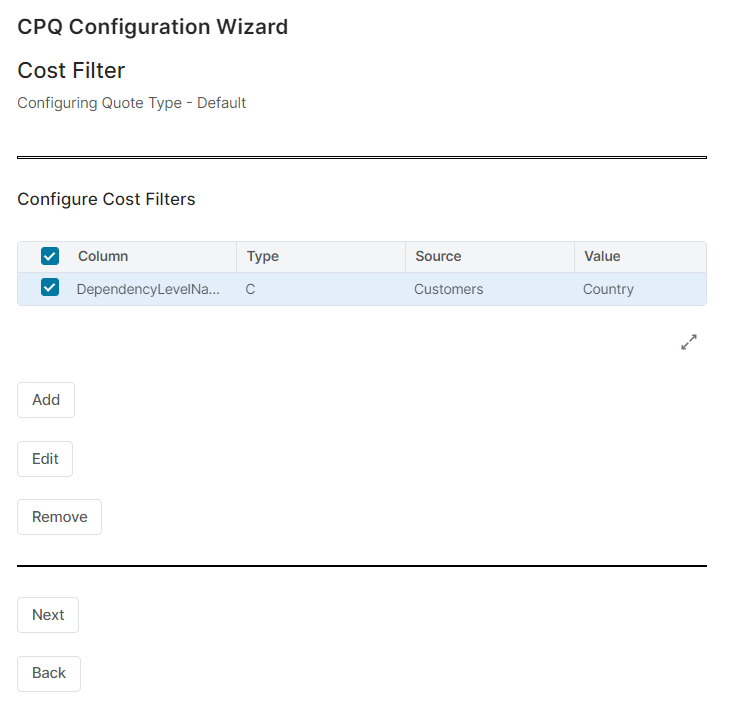This screenshot has height=705, width=740.
Task: Click the Cost Filter title
Action: (71, 70)
